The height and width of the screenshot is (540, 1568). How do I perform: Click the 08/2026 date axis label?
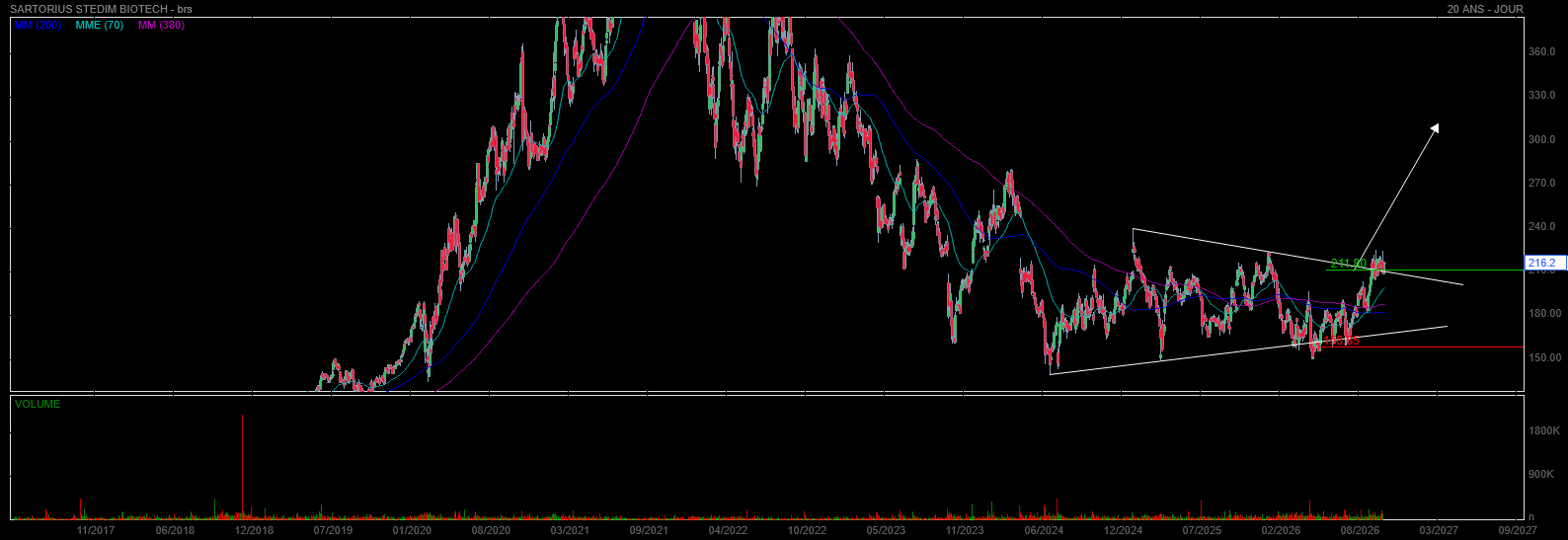tap(1360, 530)
